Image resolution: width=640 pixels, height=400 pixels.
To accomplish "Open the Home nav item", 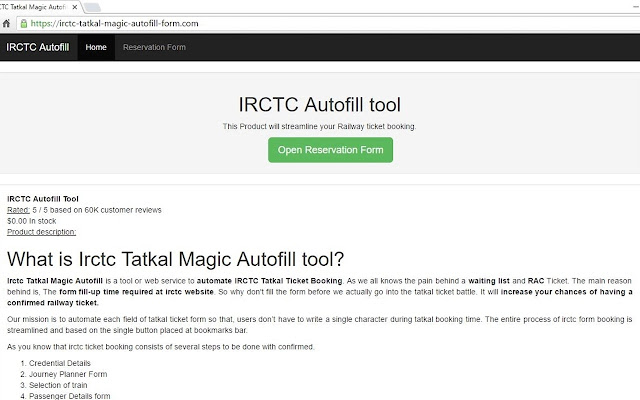I will tap(96, 47).
